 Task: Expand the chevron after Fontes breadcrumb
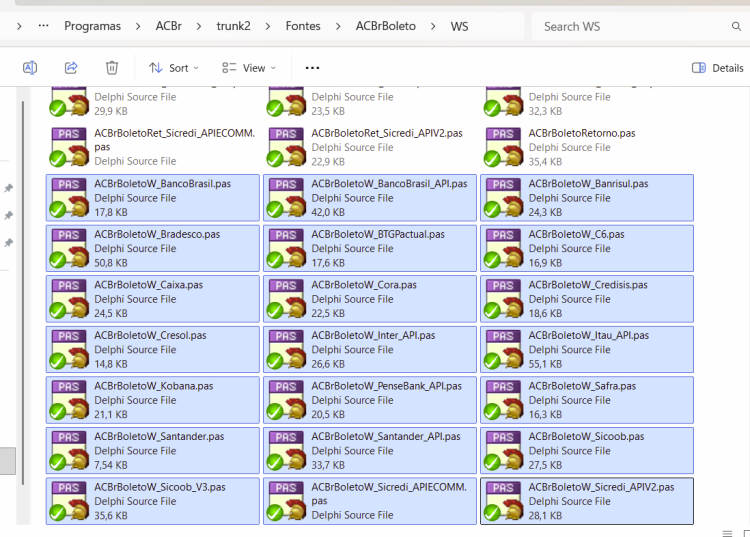point(338,26)
